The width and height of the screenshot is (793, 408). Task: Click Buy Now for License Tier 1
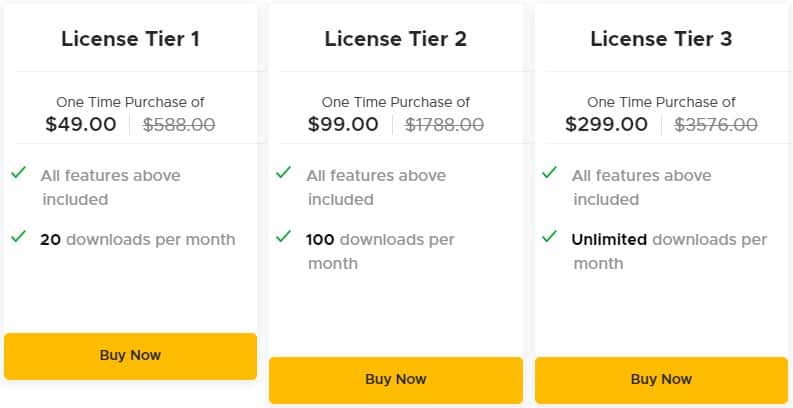[130, 356]
